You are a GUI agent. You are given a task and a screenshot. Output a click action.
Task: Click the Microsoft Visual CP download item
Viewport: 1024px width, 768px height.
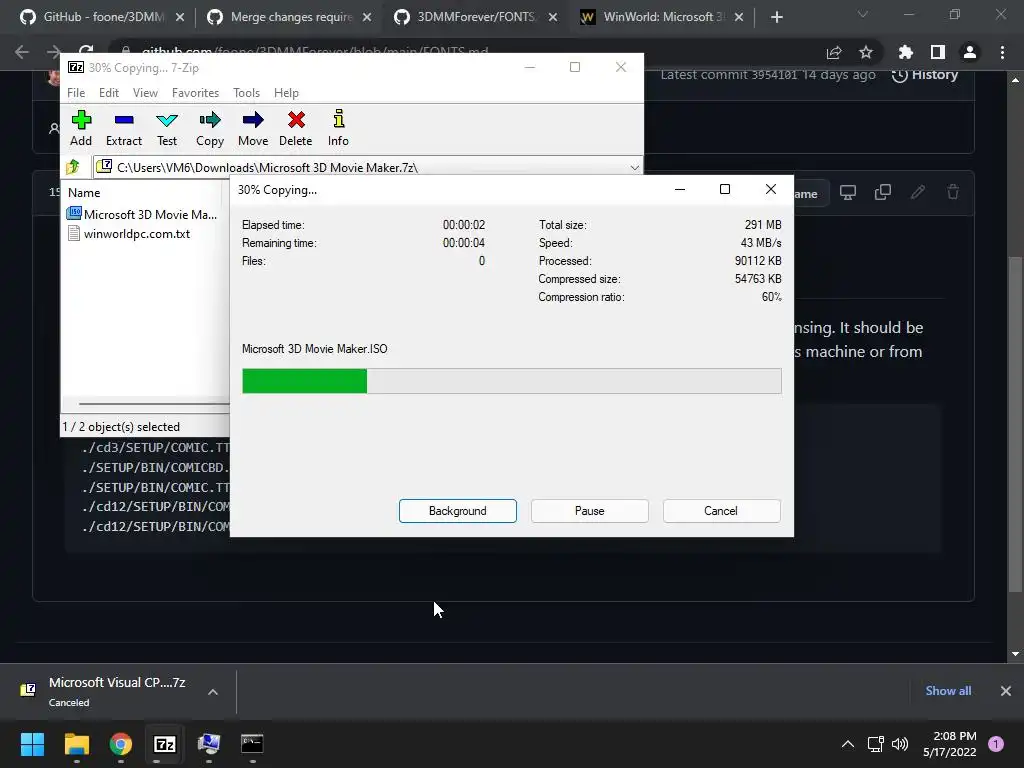tap(116, 692)
